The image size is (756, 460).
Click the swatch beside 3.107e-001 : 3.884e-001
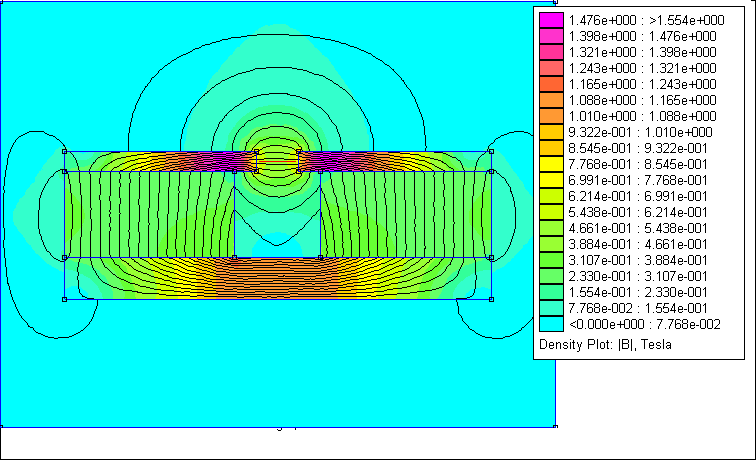tap(551, 260)
